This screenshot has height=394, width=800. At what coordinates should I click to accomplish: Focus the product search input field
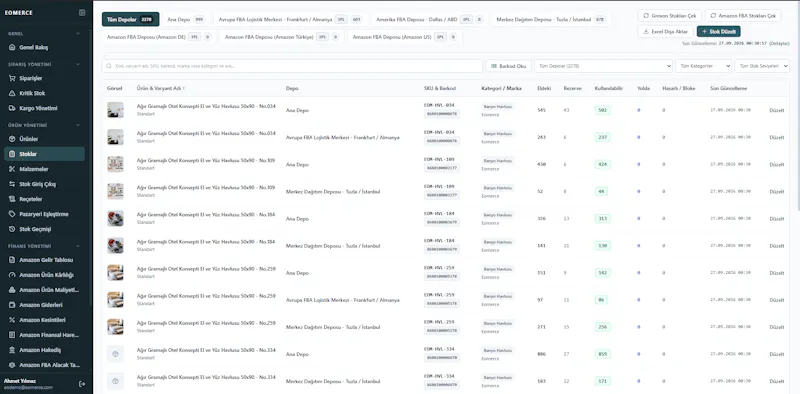[x=292, y=66]
